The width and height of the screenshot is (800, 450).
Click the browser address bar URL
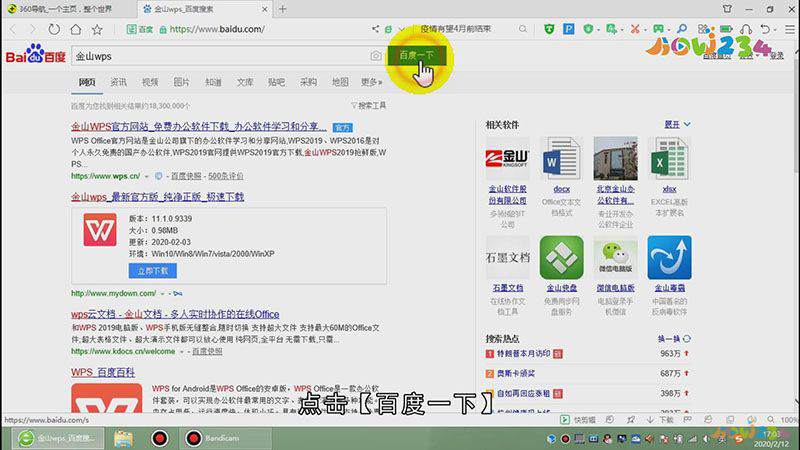(x=217, y=29)
